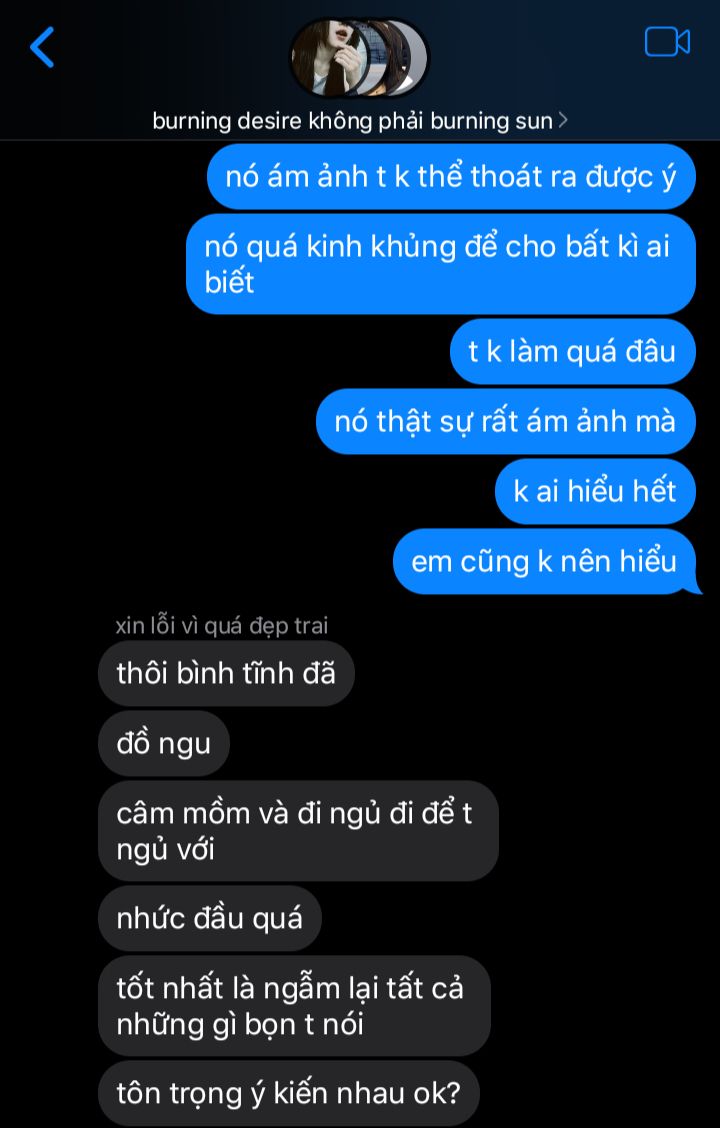The height and width of the screenshot is (1128, 720).
Task: Tap the small chevron after burning sun
Action: coord(562,120)
